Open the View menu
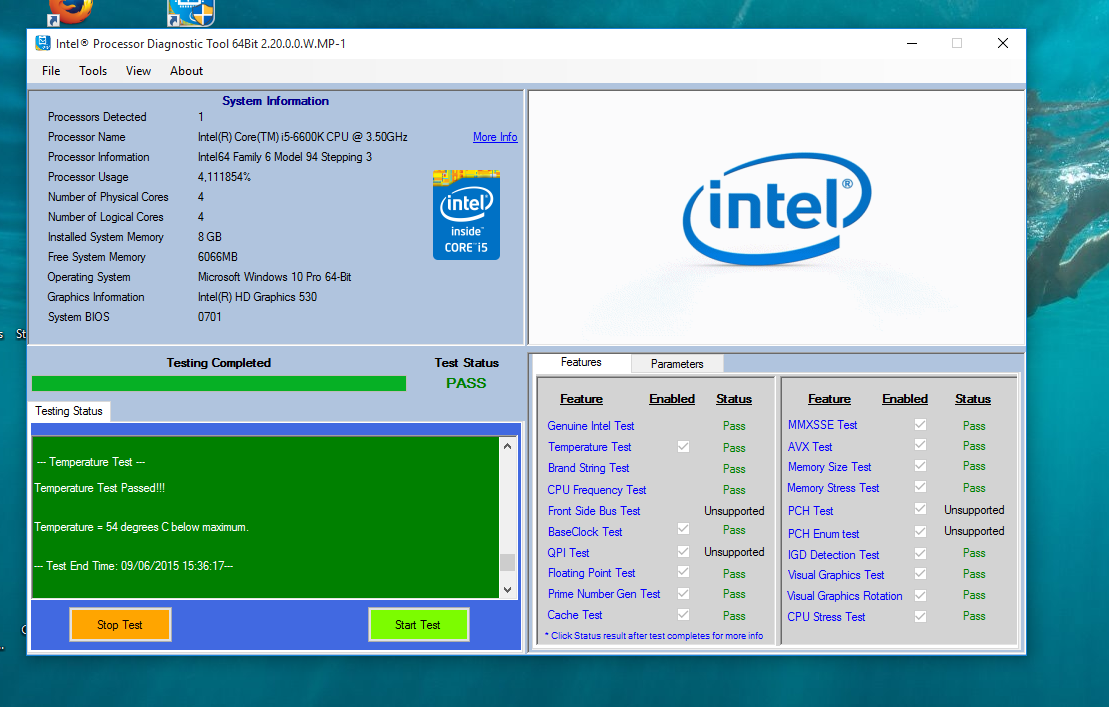 138,71
